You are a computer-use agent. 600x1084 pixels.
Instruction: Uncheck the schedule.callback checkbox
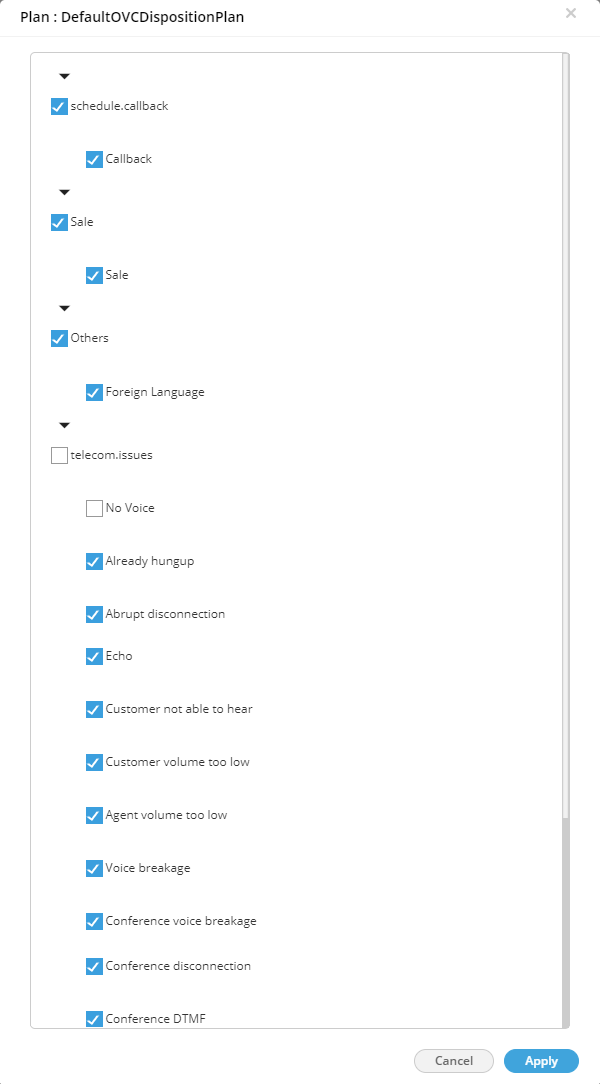tap(59, 105)
